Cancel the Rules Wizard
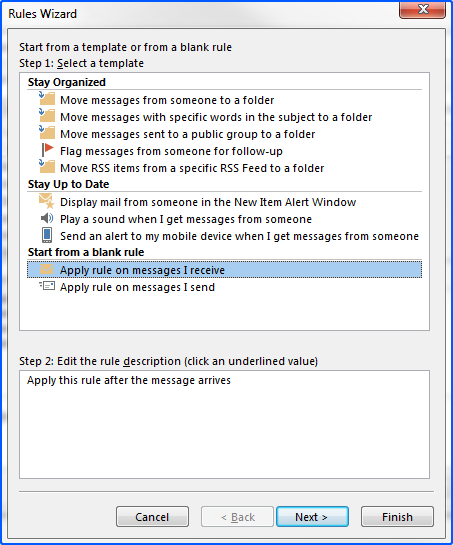Viewport: 453px width, 545px height. [152, 517]
